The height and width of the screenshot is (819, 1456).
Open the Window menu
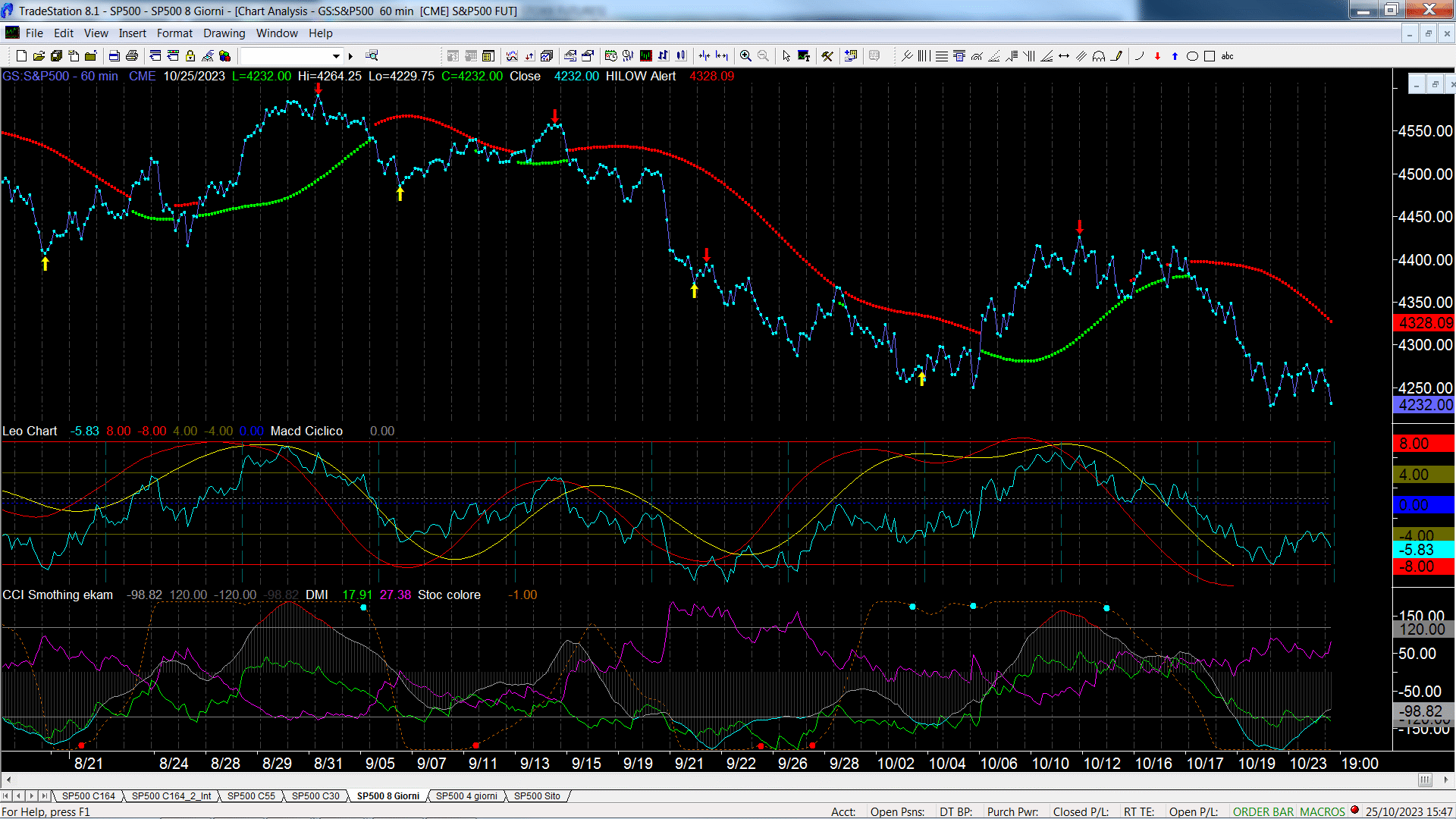[277, 33]
